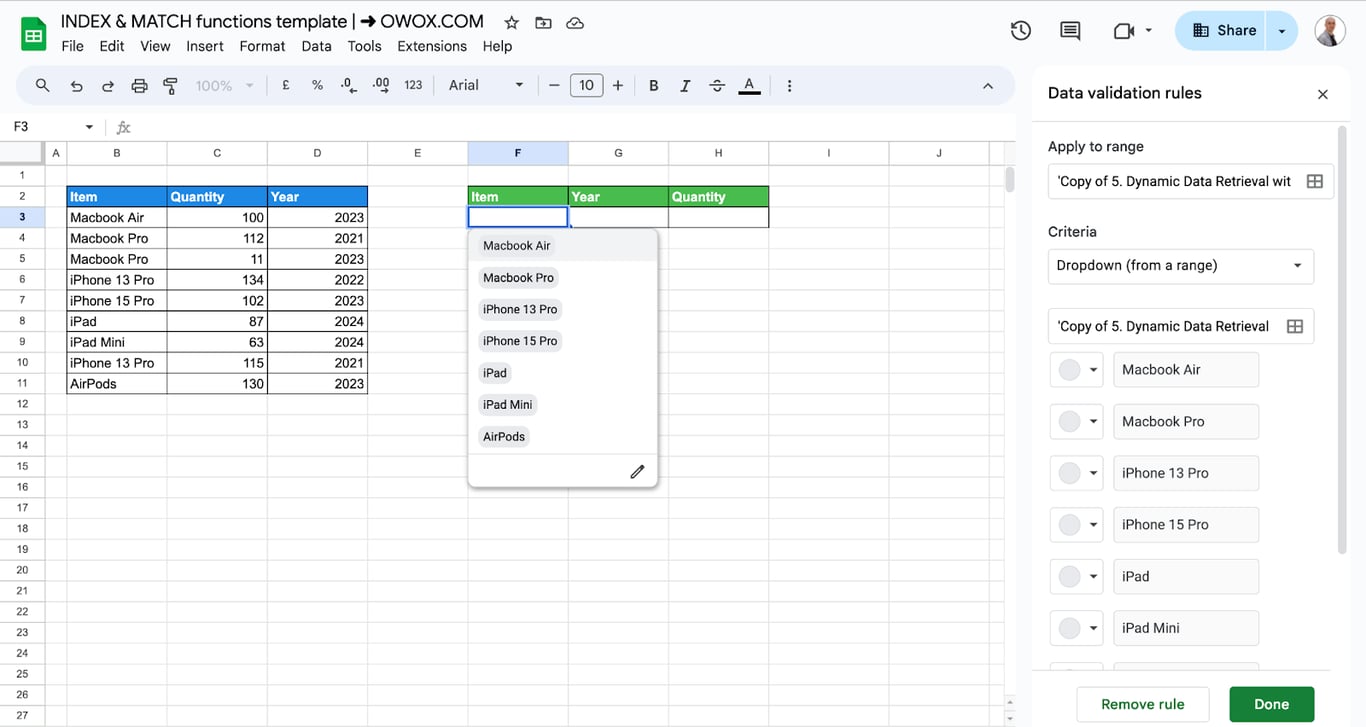
Task: Open color dropdown for iPhone 15 Pro option
Action: tap(1076, 525)
